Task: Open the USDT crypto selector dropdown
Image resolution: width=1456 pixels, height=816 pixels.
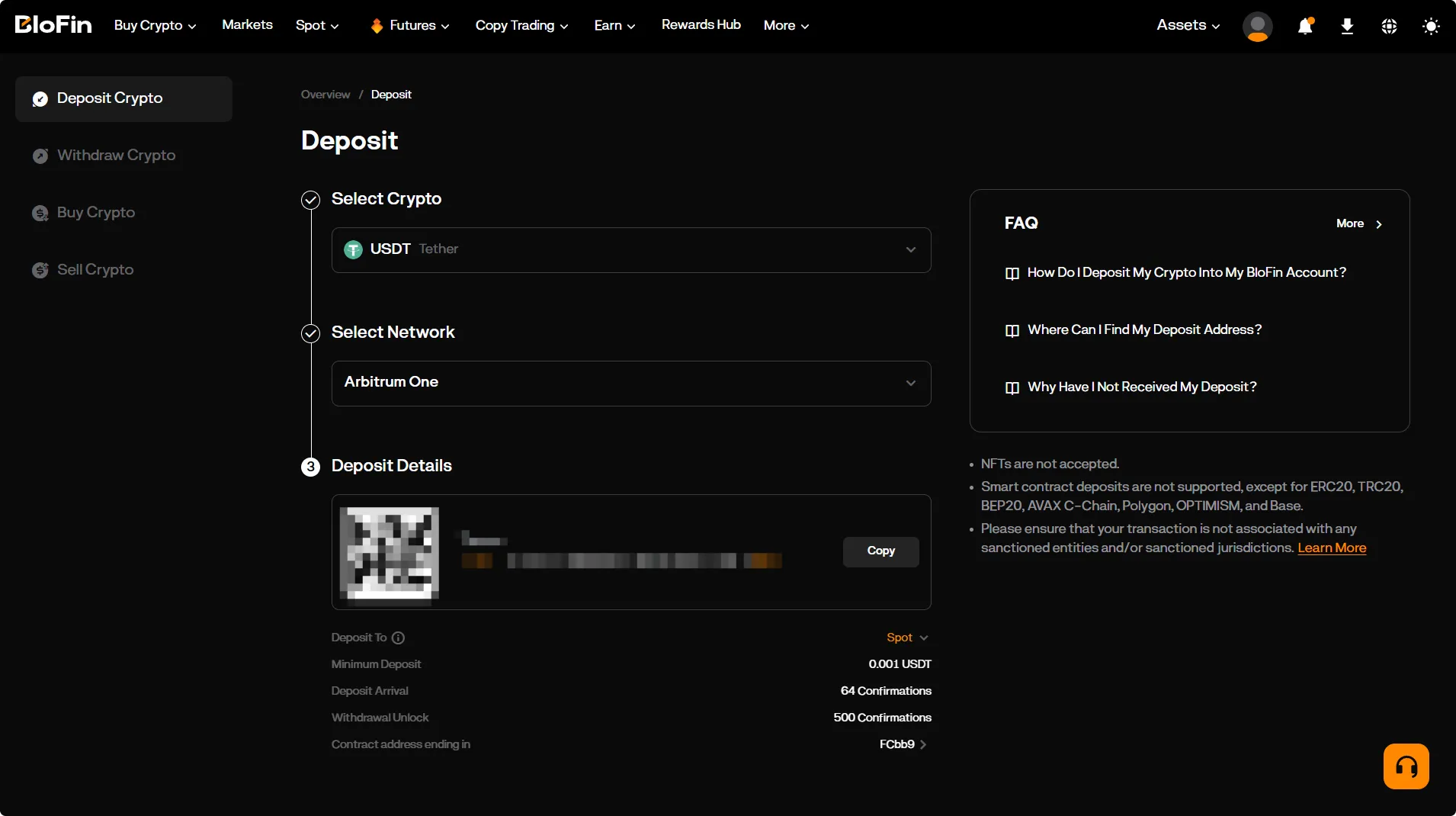Action: tap(631, 249)
